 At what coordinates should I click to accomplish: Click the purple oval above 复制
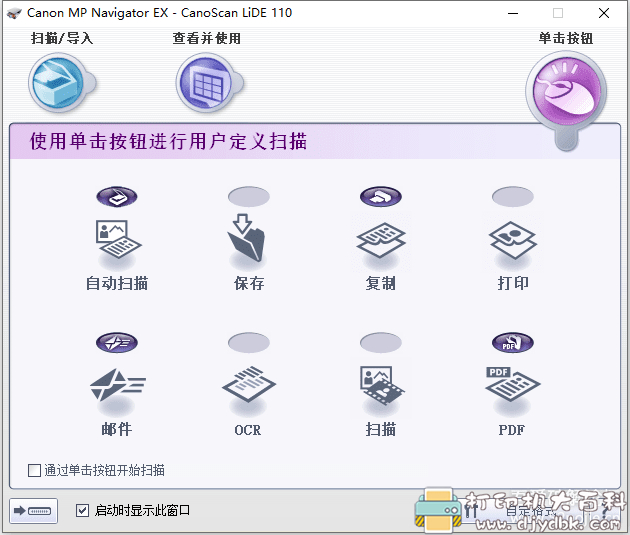(380, 197)
